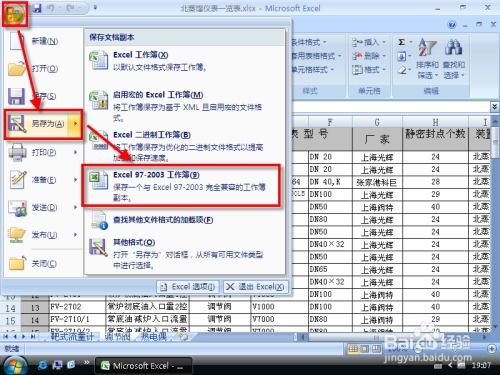The width and height of the screenshot is (500, 375).
Task: Save as Excel 工作簿(X) default format
Action: [x=185, y=61]
